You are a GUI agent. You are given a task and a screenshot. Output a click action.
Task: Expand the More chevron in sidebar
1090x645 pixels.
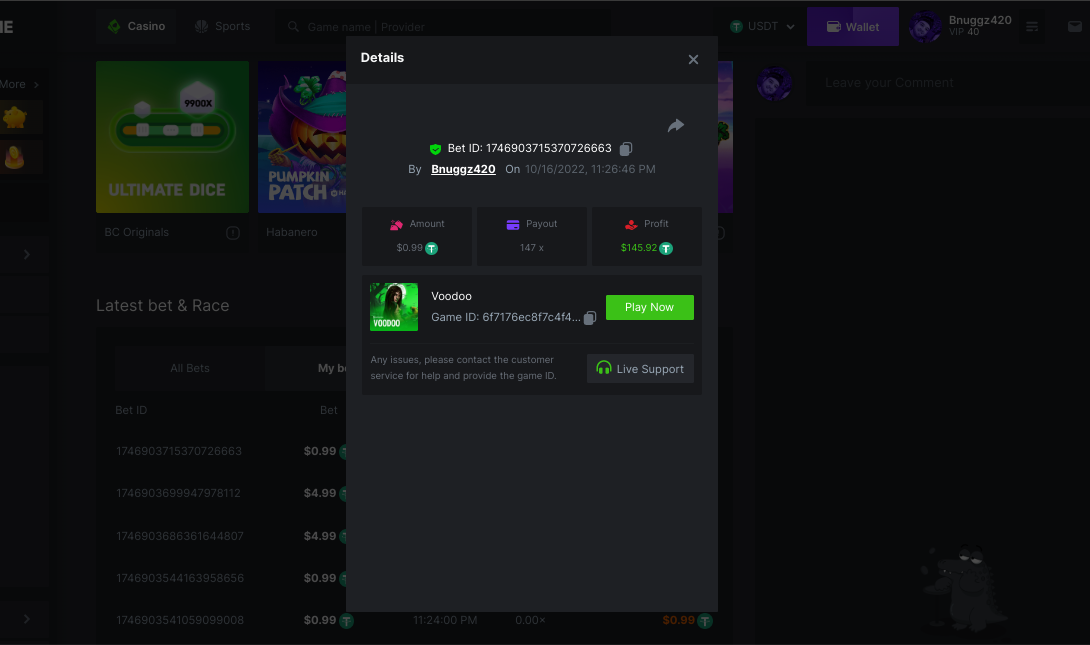click(36, 85)
